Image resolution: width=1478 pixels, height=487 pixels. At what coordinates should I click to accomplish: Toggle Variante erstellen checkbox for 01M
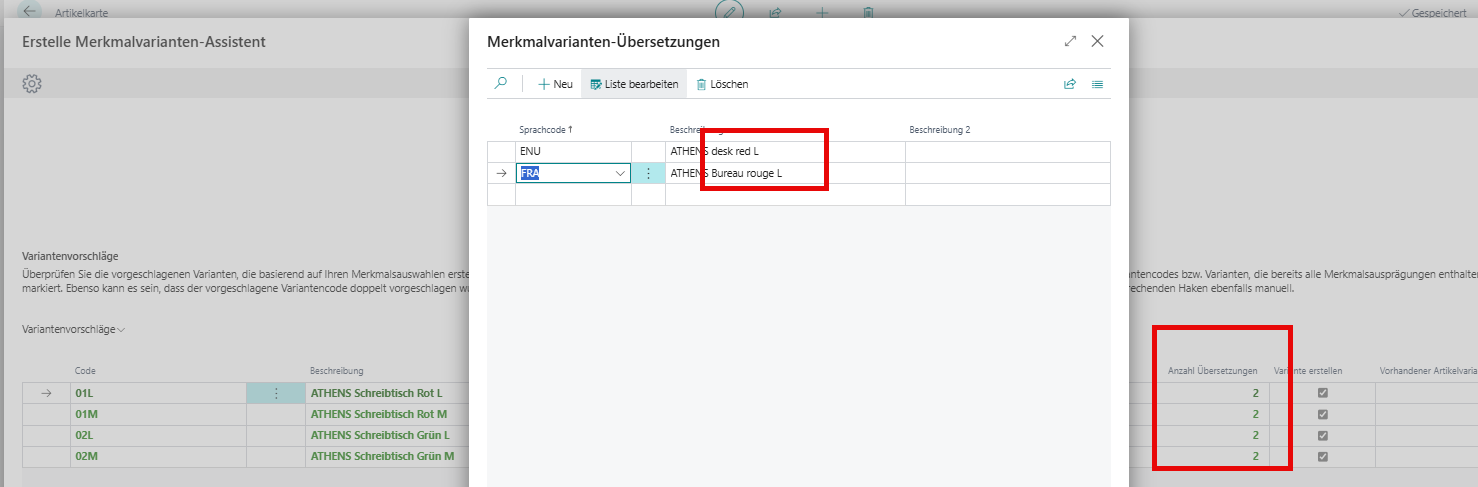(1323, 414)
